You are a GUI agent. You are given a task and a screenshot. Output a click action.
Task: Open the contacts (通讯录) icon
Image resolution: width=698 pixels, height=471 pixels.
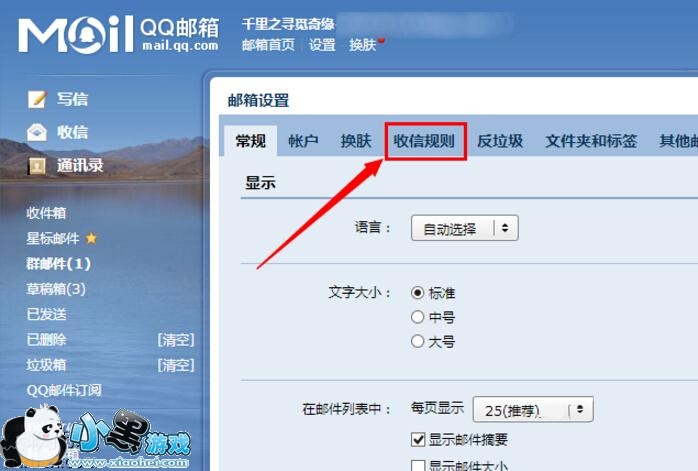(37, 166)
